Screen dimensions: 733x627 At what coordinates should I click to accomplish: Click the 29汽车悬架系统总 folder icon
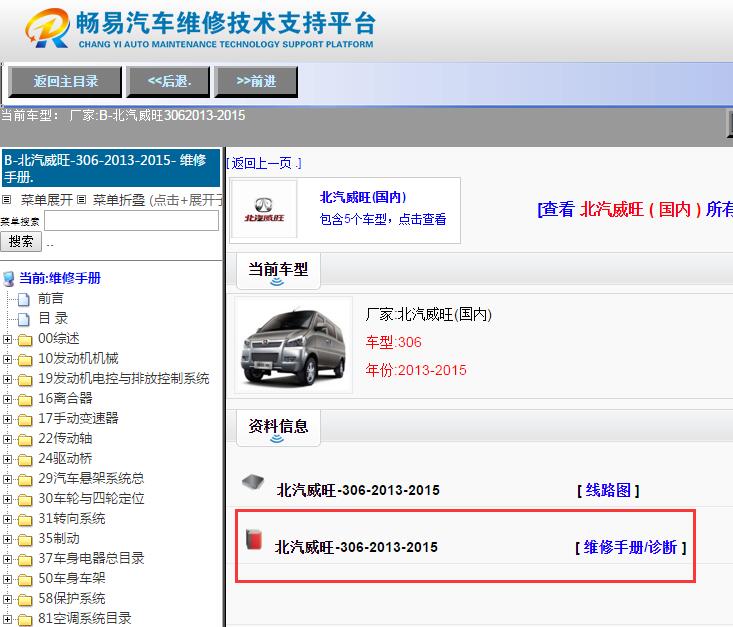click(25, 480)
